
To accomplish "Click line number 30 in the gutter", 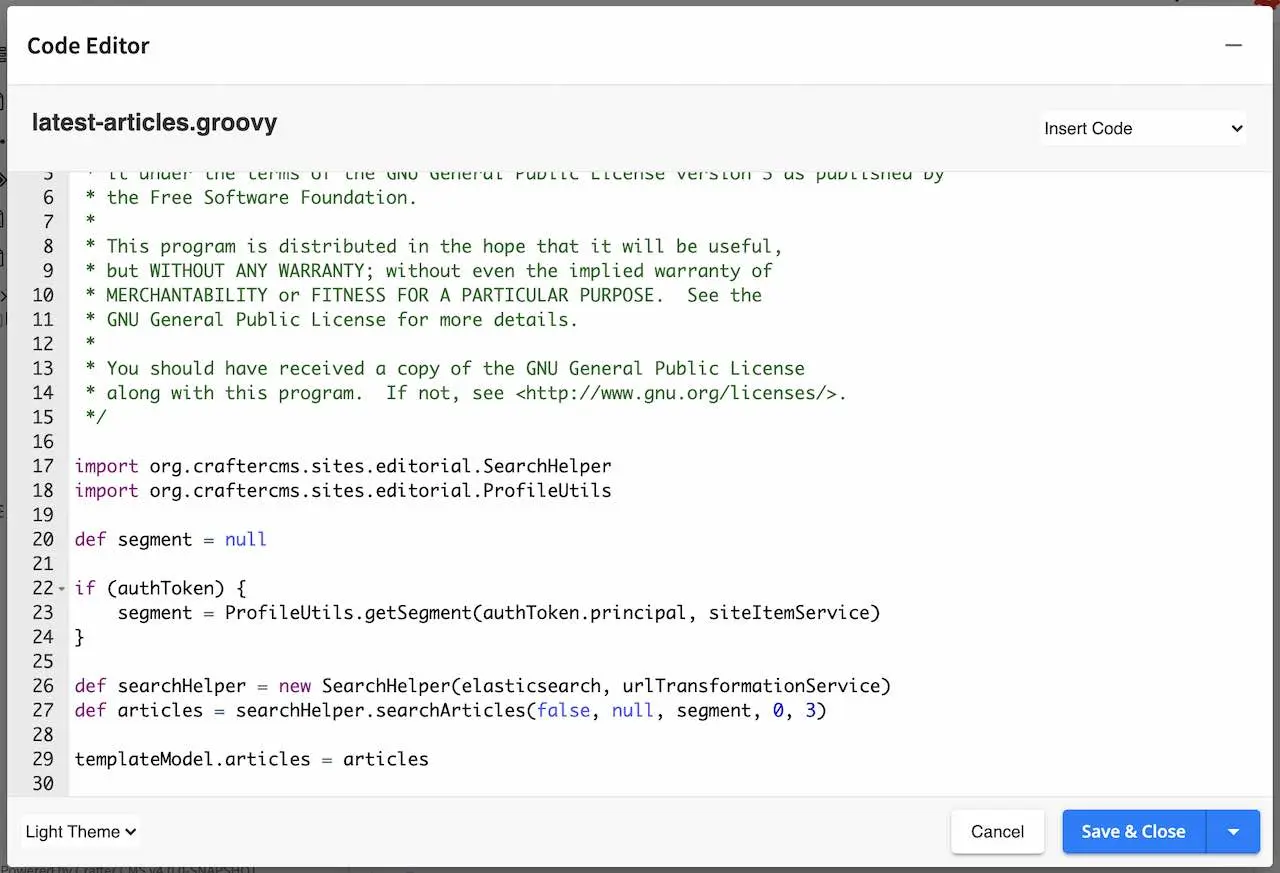I will [x=43, y=784].
